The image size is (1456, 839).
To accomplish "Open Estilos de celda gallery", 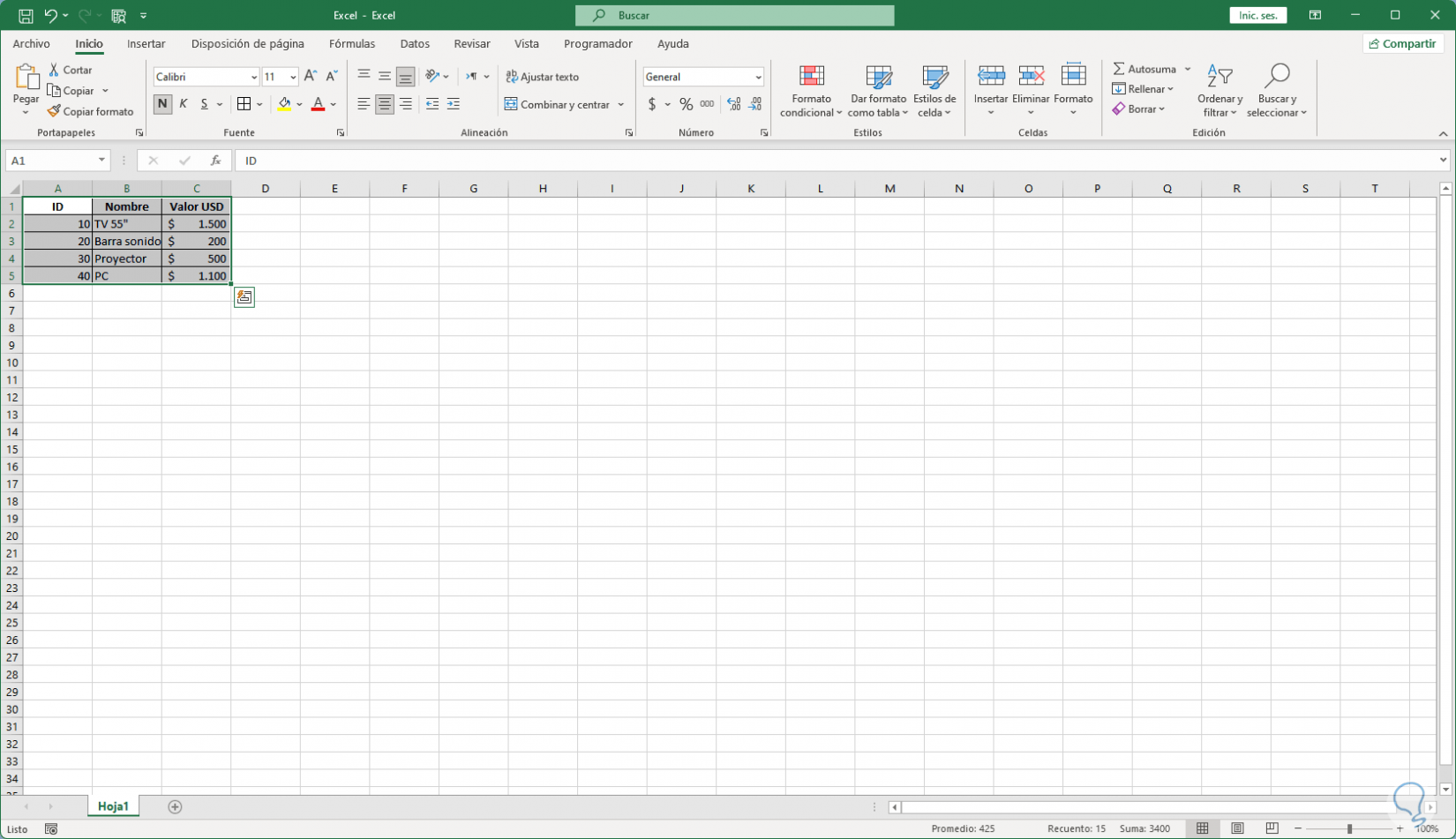I will 934,91.
